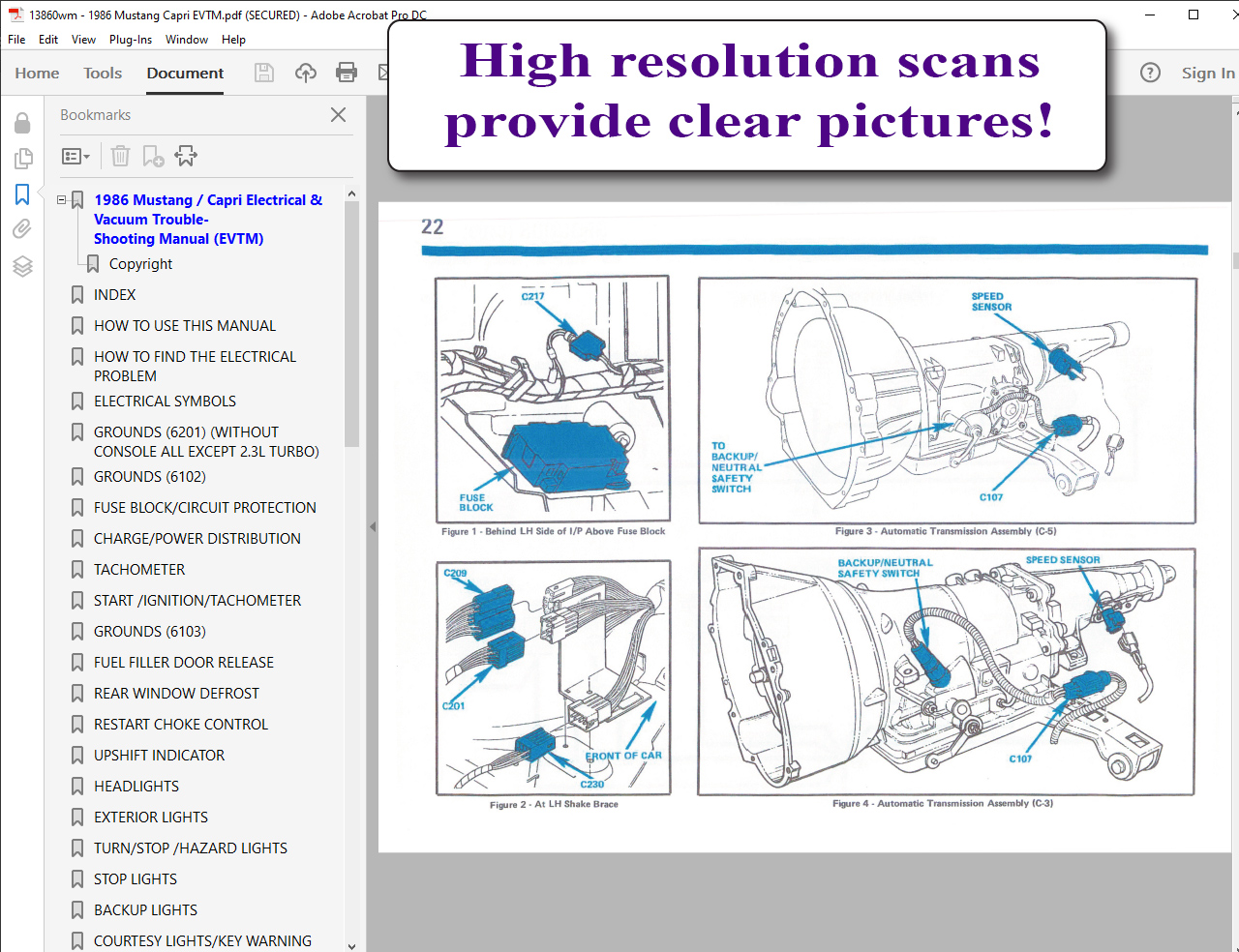The image size is (1239, 952).
Task: Switch to the Home tab
Action: click(37, 73)
